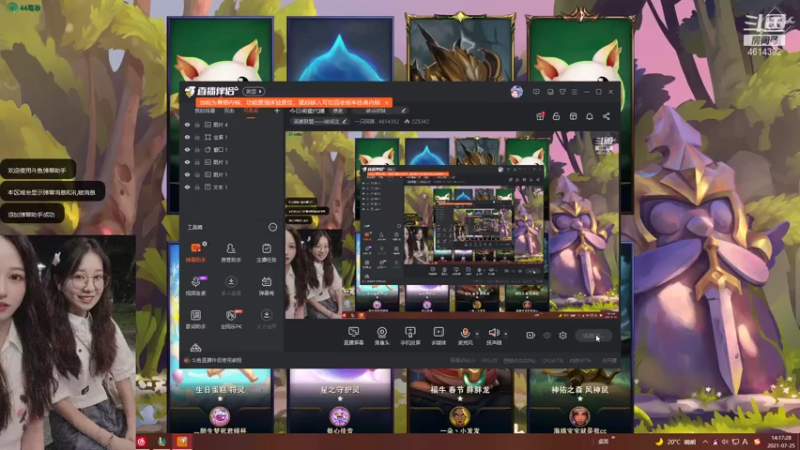Click the 星之守护灵 card in game window
This screenshot has height=450, width=800.
click(x=340, y=402)
